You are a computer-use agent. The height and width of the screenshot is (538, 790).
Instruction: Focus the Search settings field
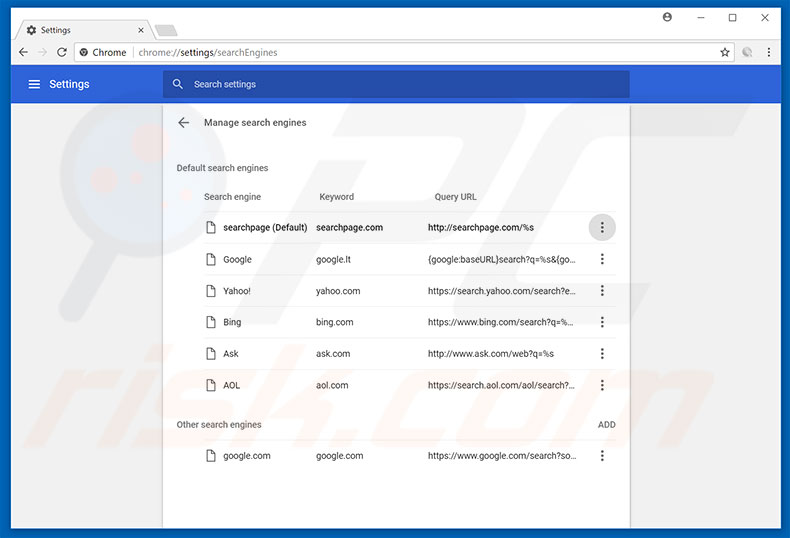[396, 84]
